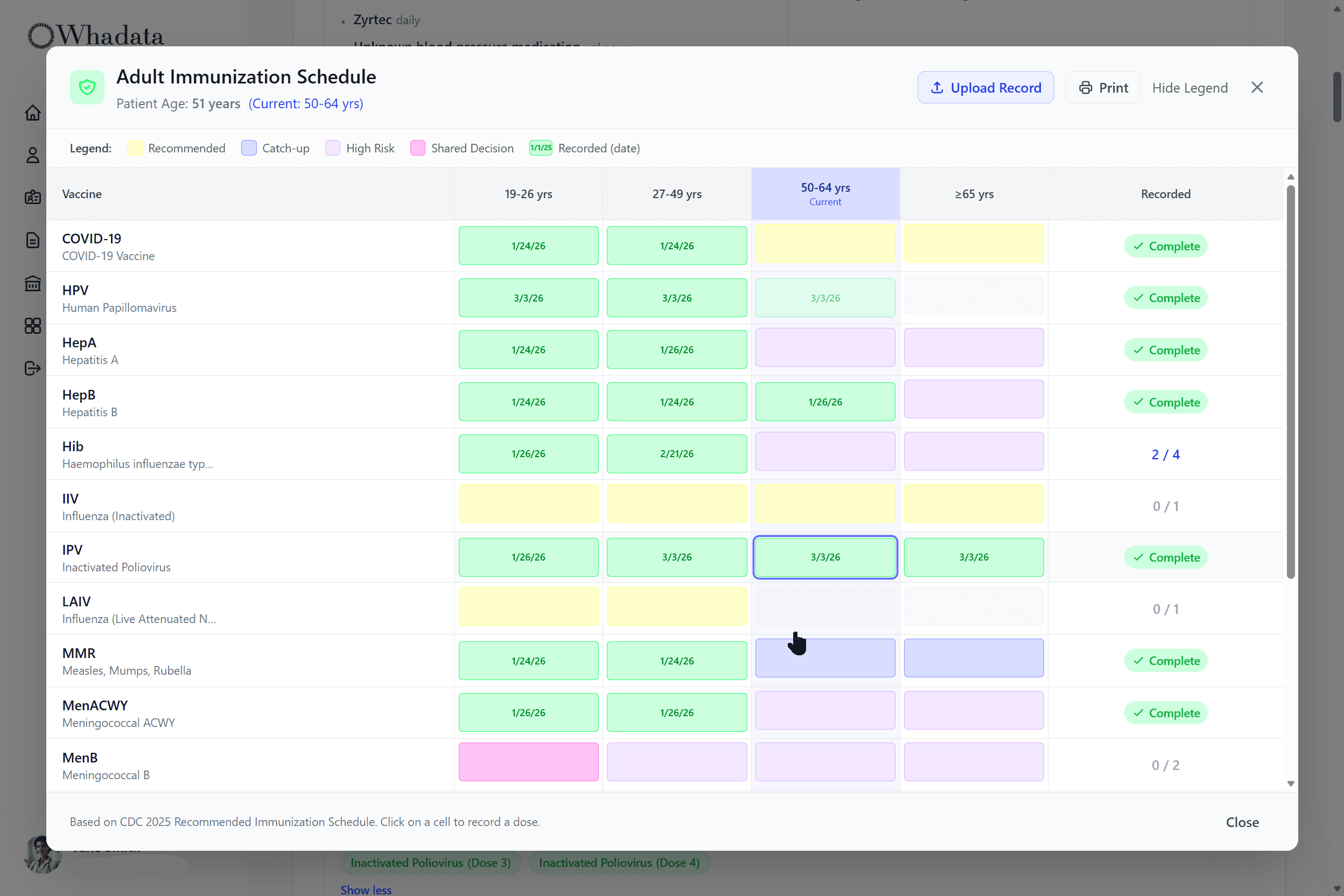This screenshot has height=896, width=1344.
Task: Open Hib recorded doses via 2/4 link
Action: [1165, 454]
